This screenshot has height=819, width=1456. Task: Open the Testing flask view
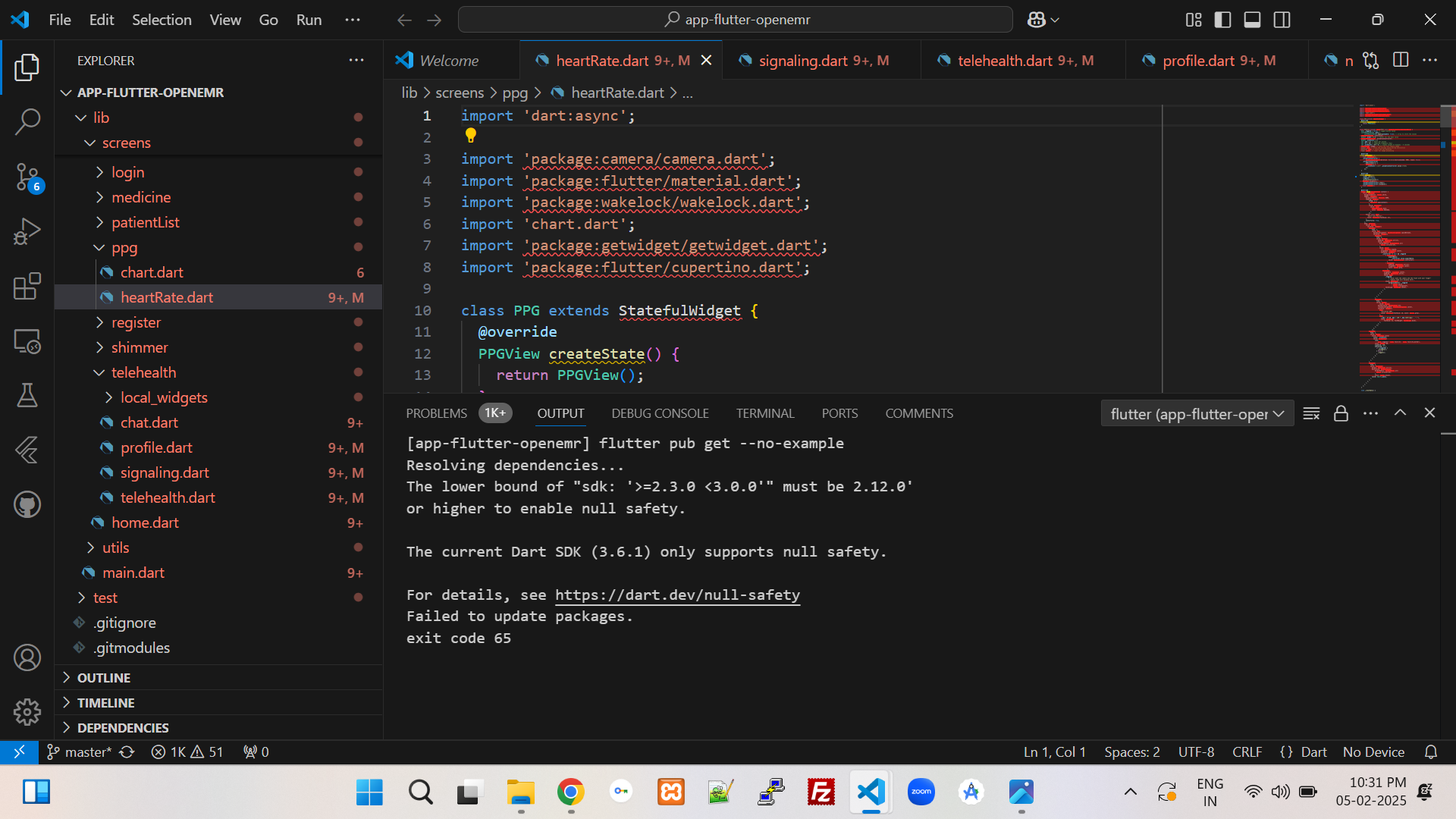pyautogui.click(x=27, y=395)
